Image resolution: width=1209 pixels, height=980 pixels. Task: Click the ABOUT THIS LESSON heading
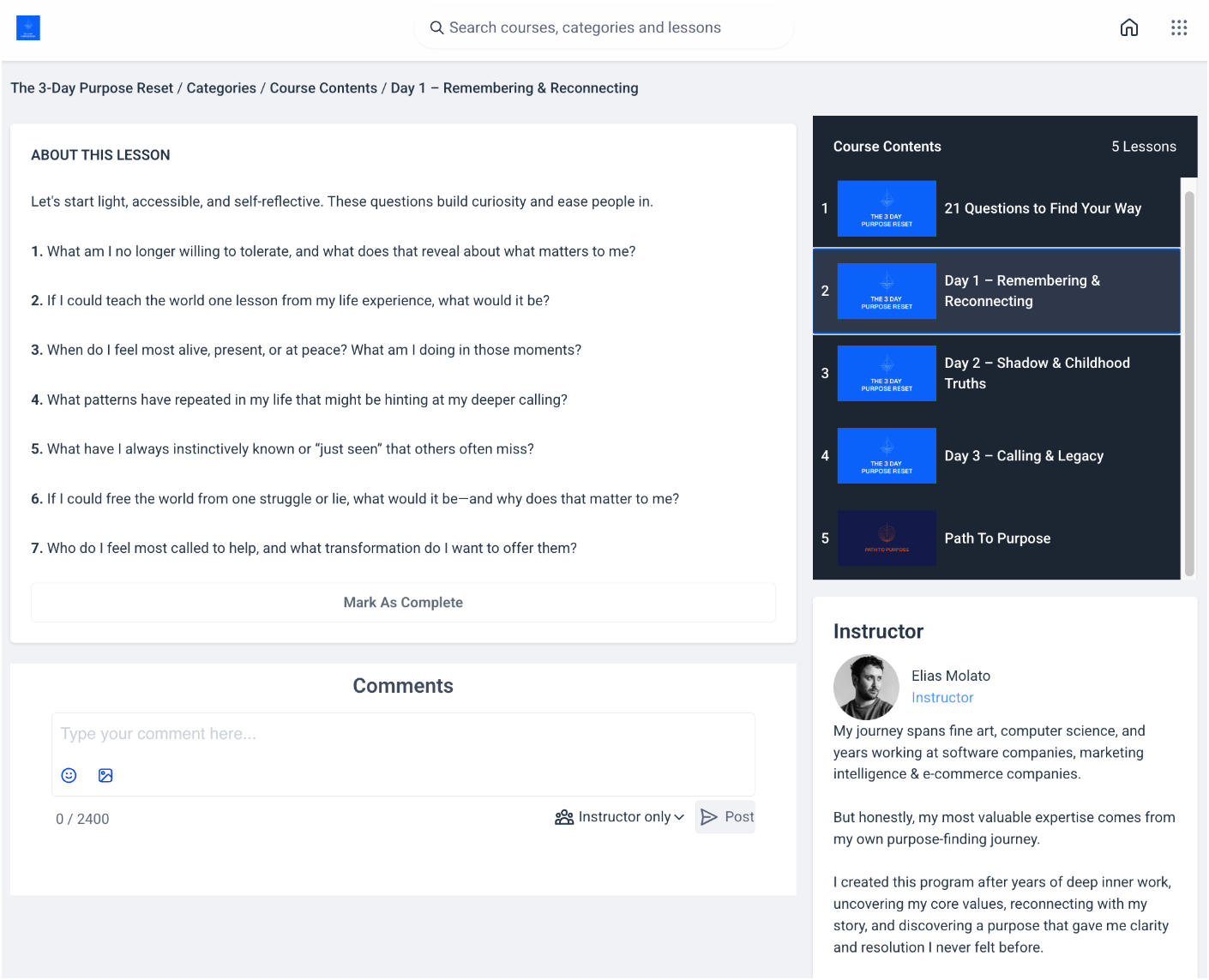point(100,155)
